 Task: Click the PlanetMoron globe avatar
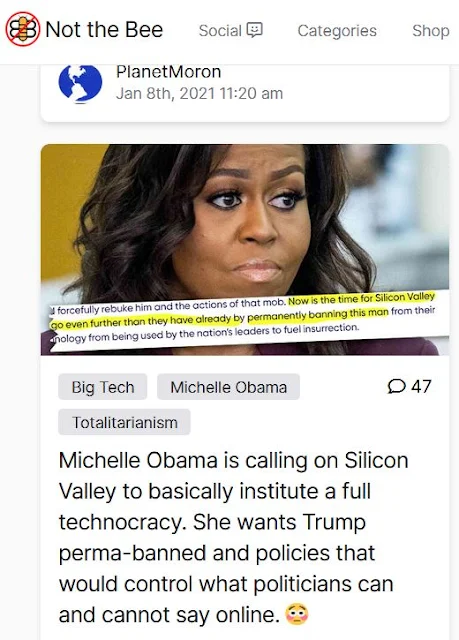coord(80,84)
